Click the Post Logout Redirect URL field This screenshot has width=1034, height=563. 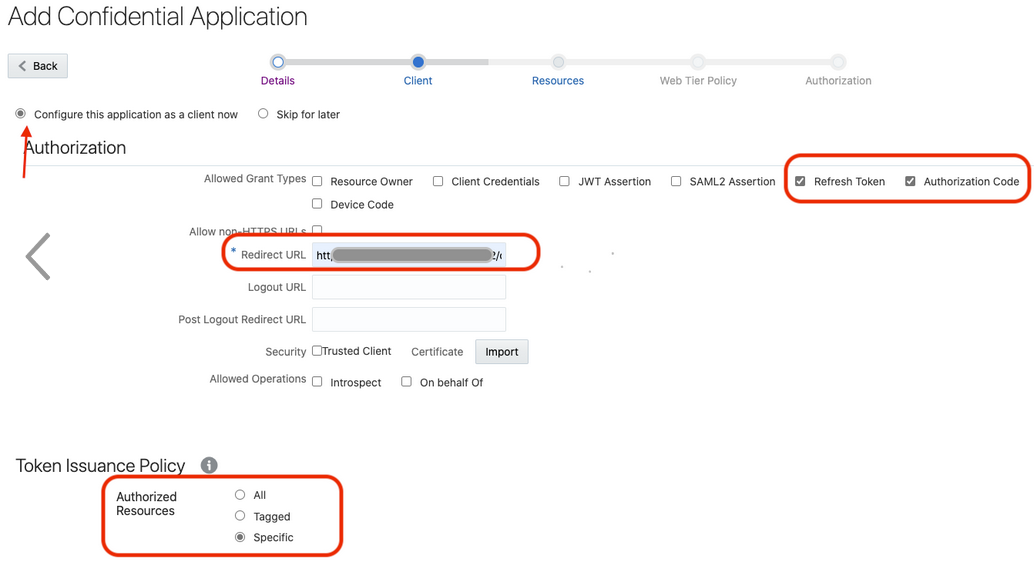click(x=409, y=319)
